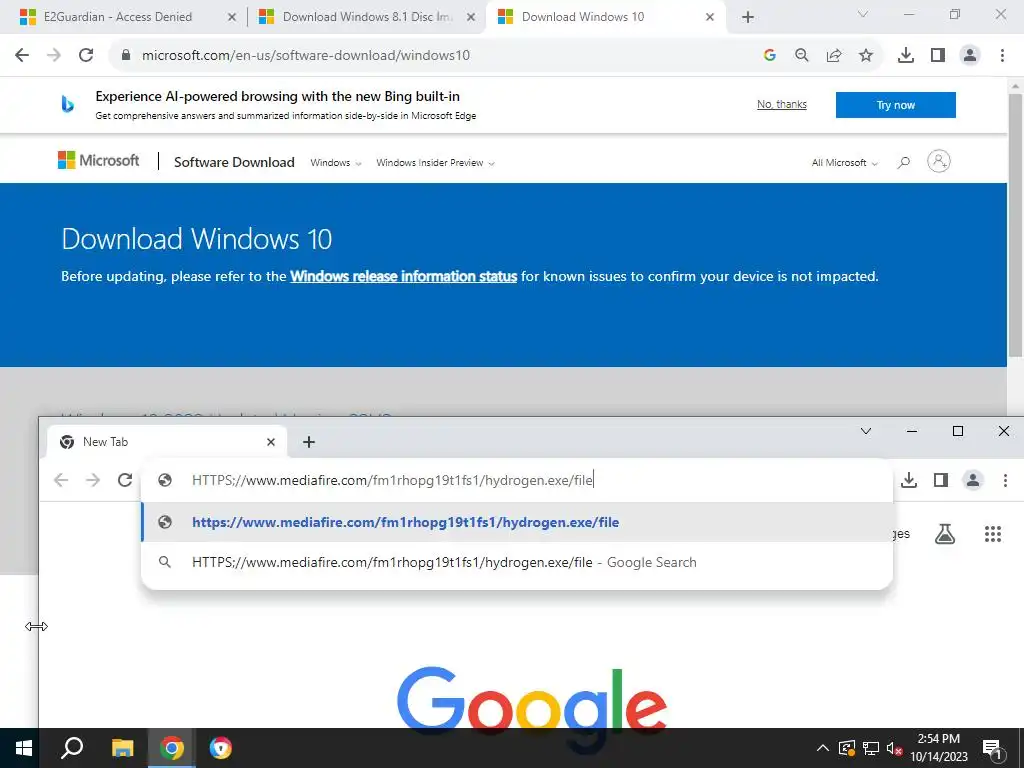
Task: Open downloads in the back Chrome window
Action: click(906, 56)
